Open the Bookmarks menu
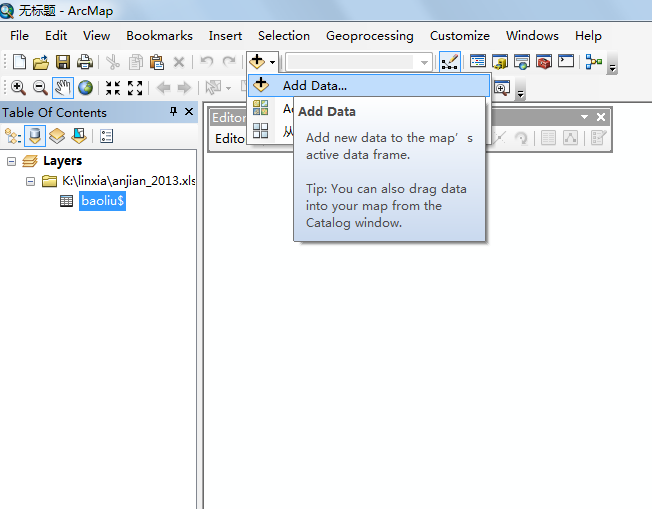Viewport: 652px width, 509px height. (x=159, y=36)
